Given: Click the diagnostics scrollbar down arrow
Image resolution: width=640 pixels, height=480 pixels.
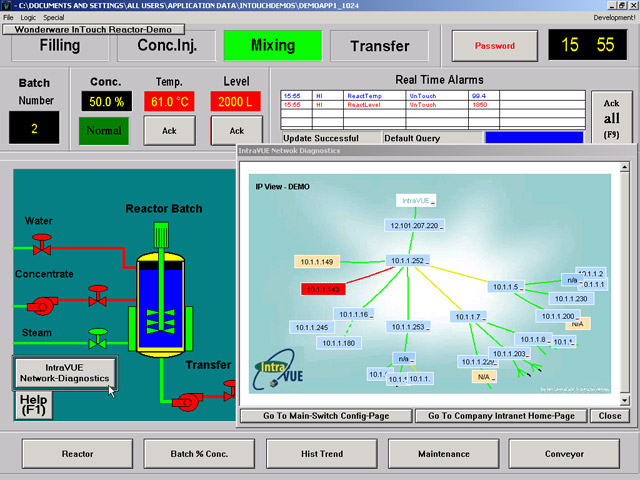Looking at the screenshot, I should tap(624, 400).
